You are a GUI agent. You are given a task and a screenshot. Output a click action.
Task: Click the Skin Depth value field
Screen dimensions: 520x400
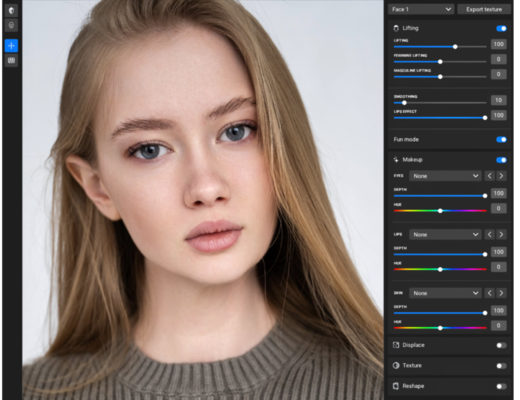pos(499,310)
